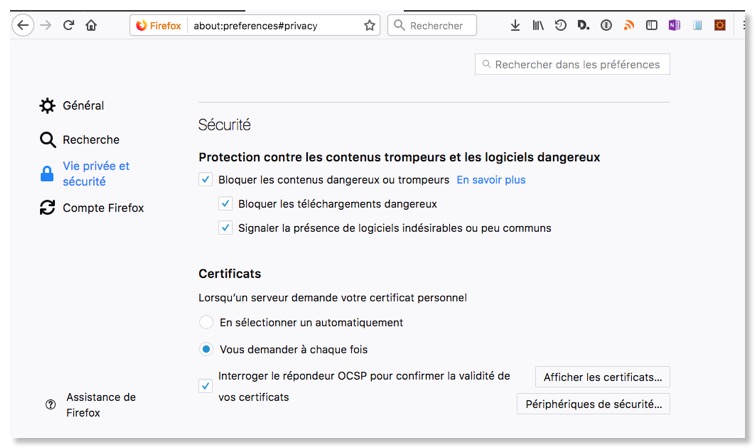Open the downloads arrow in the toolbar
This screenshot has width=755, height=448.
coord(515,25)
